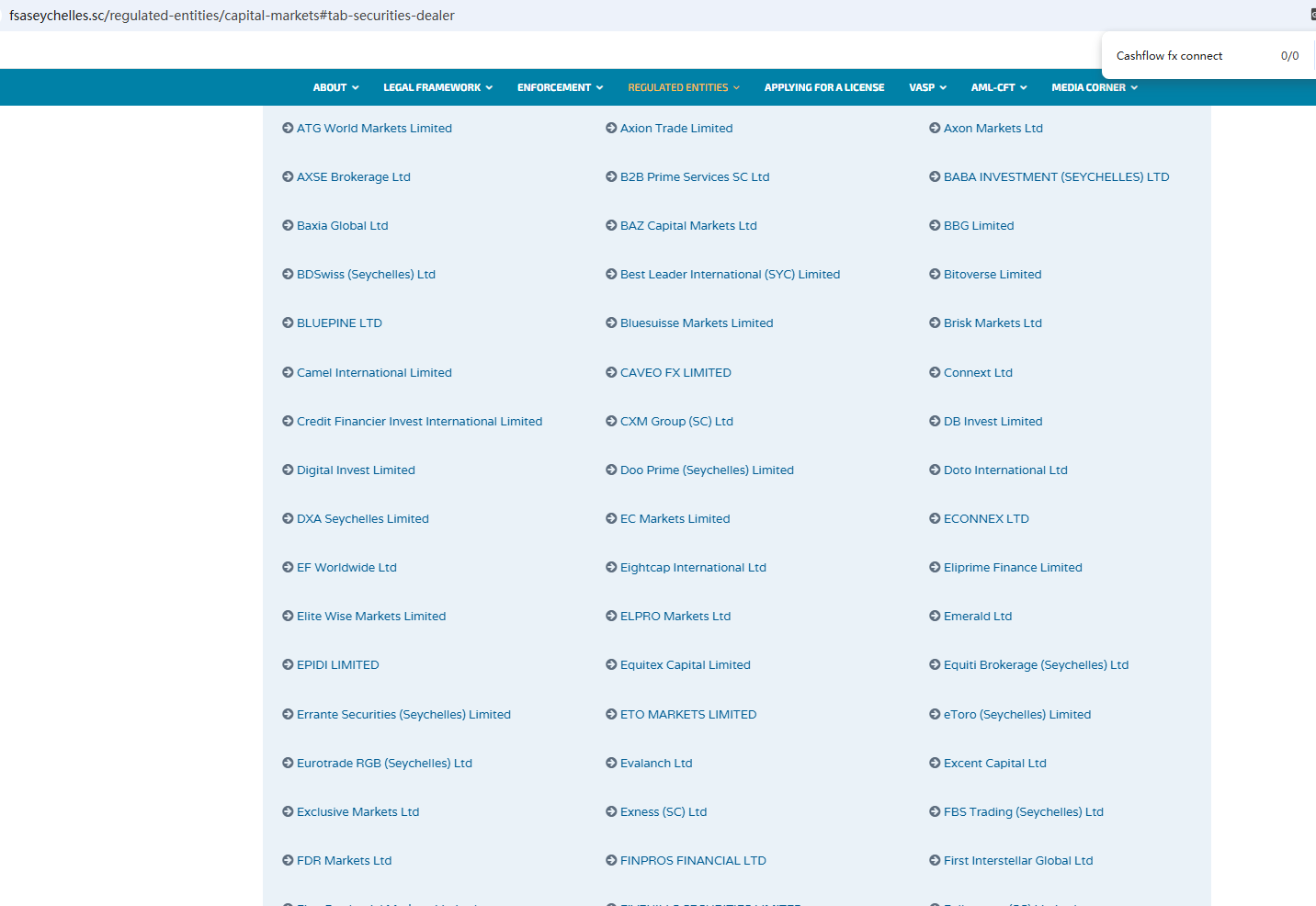Open the Eurotrade RGB (Seychelles) Ltd entry
Image resolution: width=1316 pixels, height=906 pixels.
[x=384, y=764]
